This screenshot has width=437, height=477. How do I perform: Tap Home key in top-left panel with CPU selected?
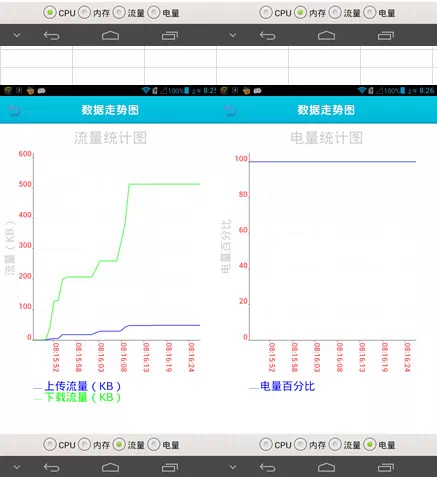[x=110, y=35]
